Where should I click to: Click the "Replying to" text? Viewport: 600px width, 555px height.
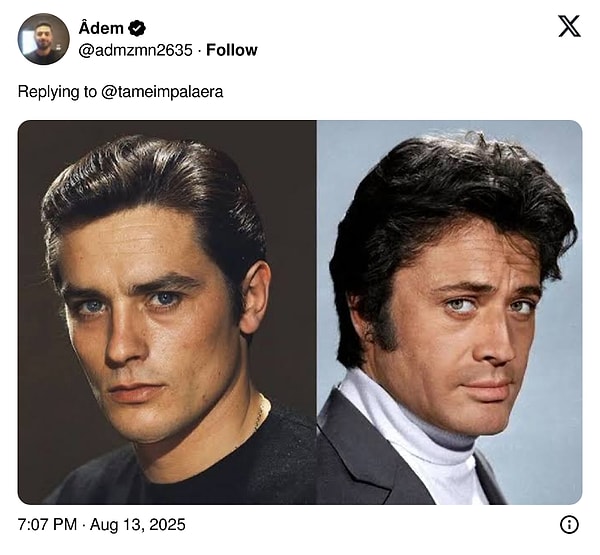pos(57,92)
